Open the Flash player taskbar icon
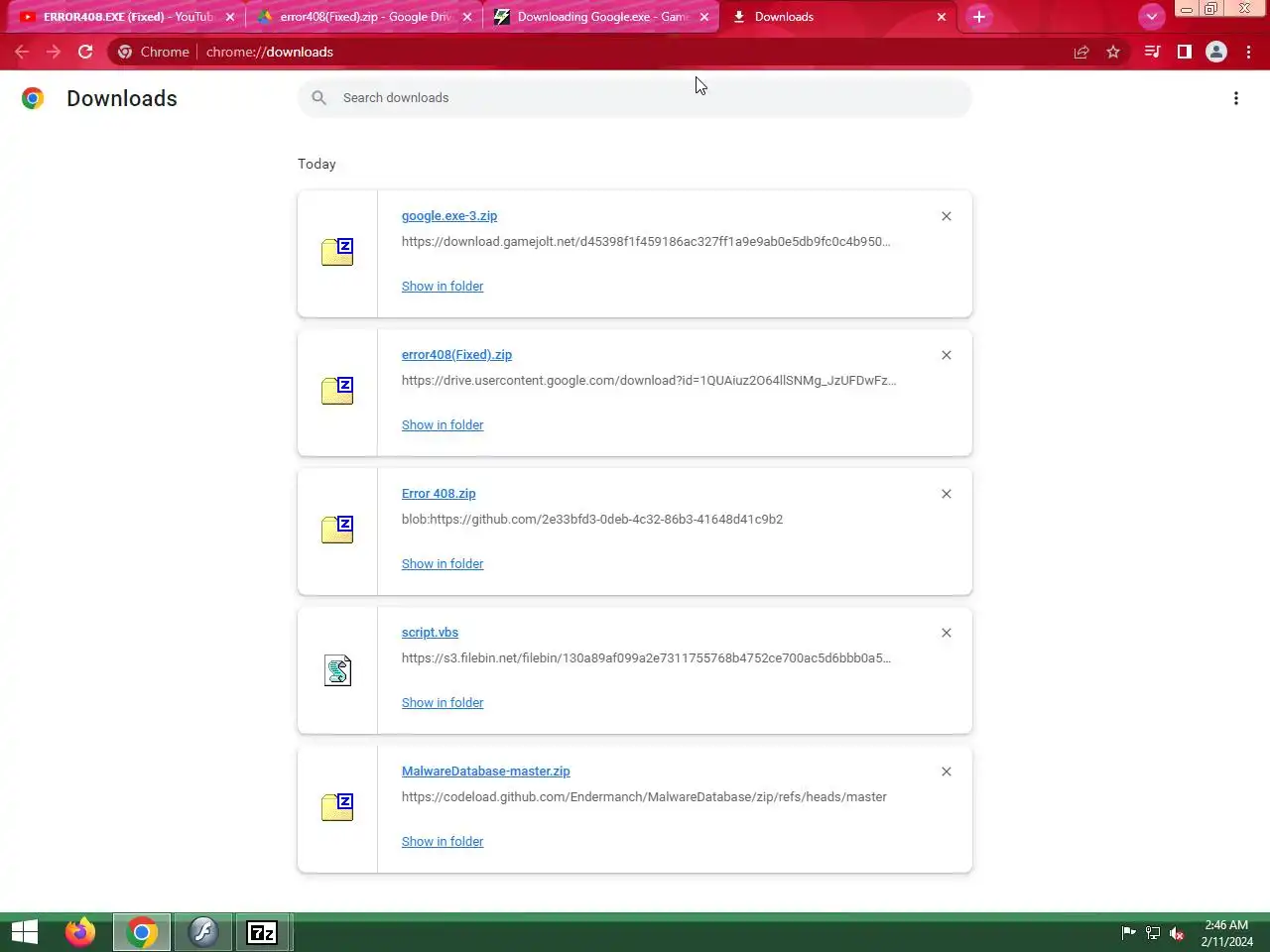 tap(203, 932)
